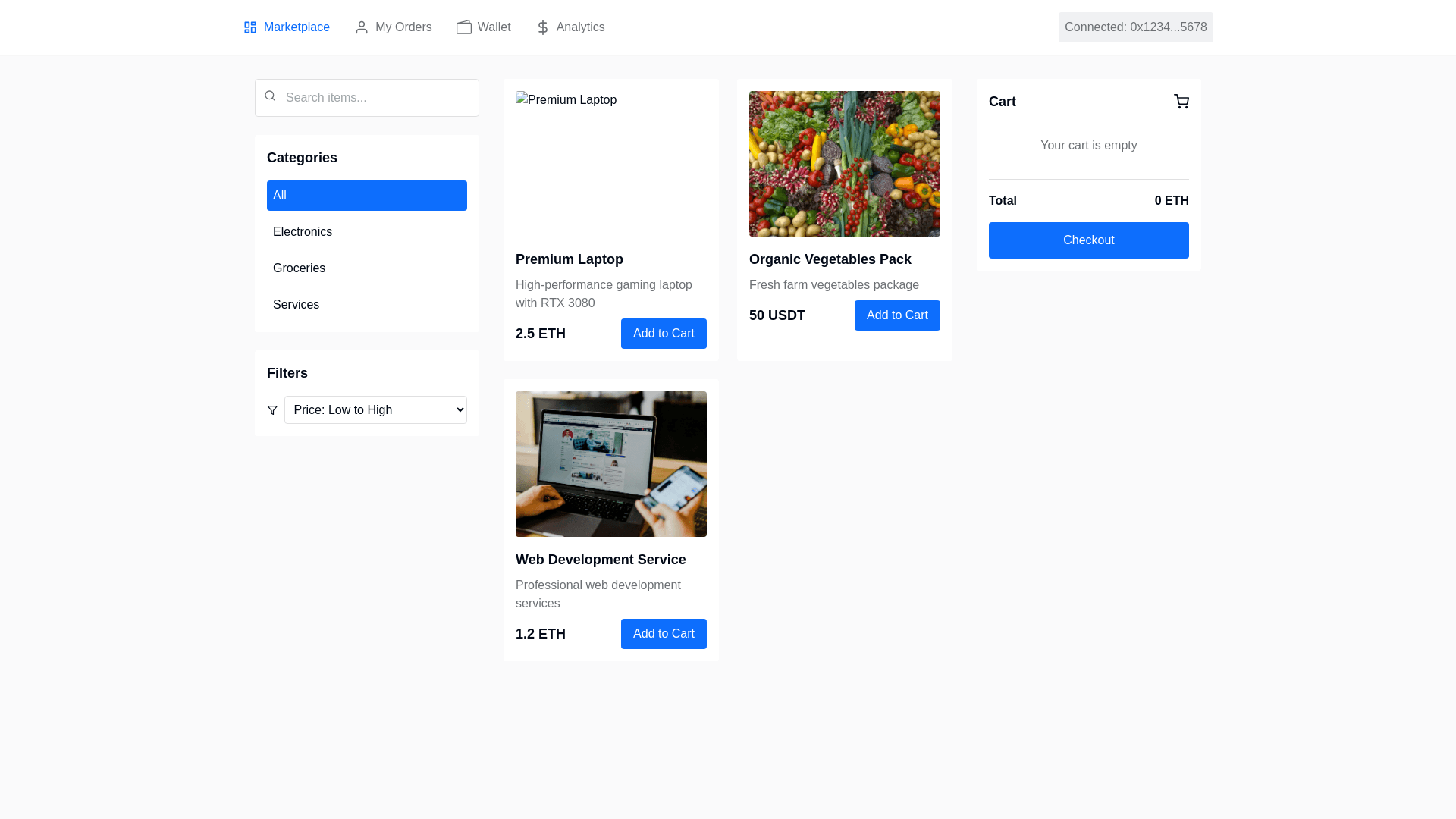Click the Marketplace grid icon

click(x=250, y=27)
